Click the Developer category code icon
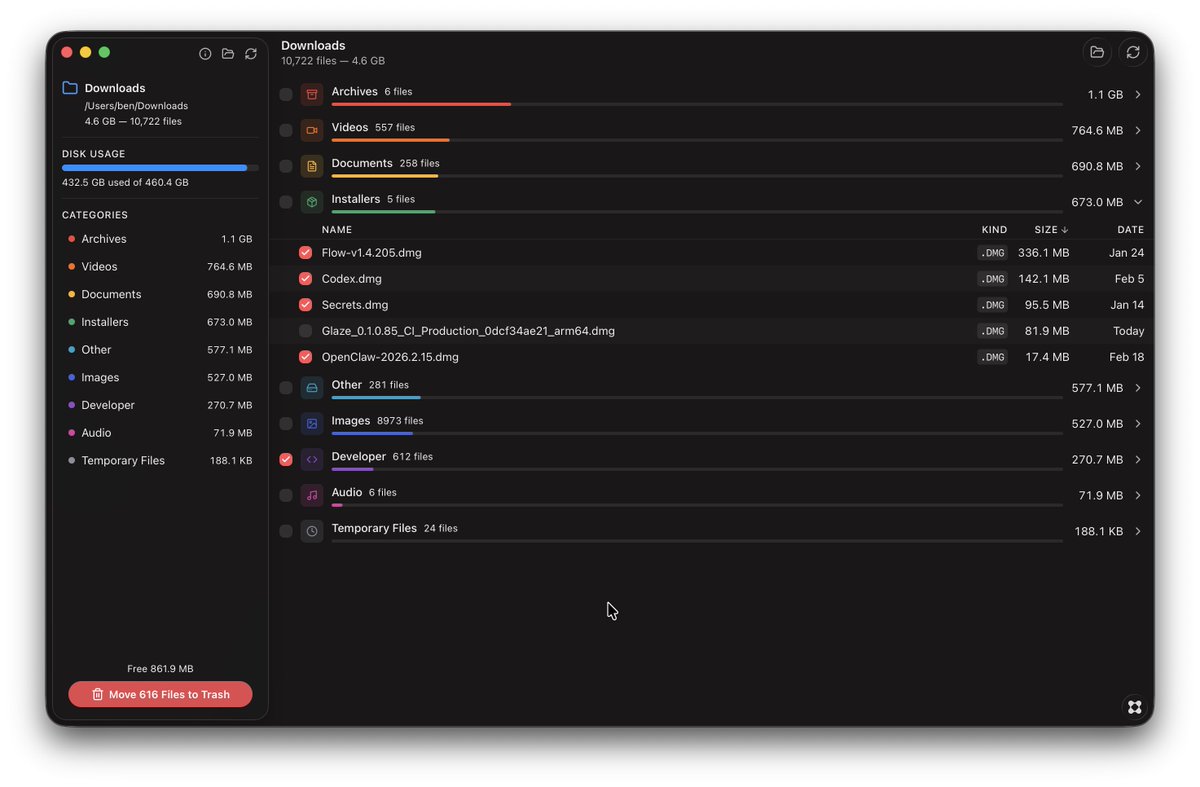 pos(312,460)
